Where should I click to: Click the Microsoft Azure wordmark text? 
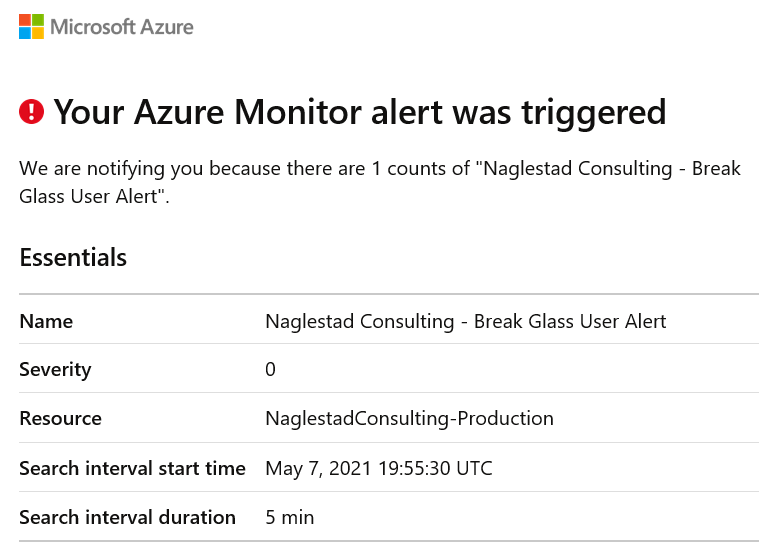122,27
